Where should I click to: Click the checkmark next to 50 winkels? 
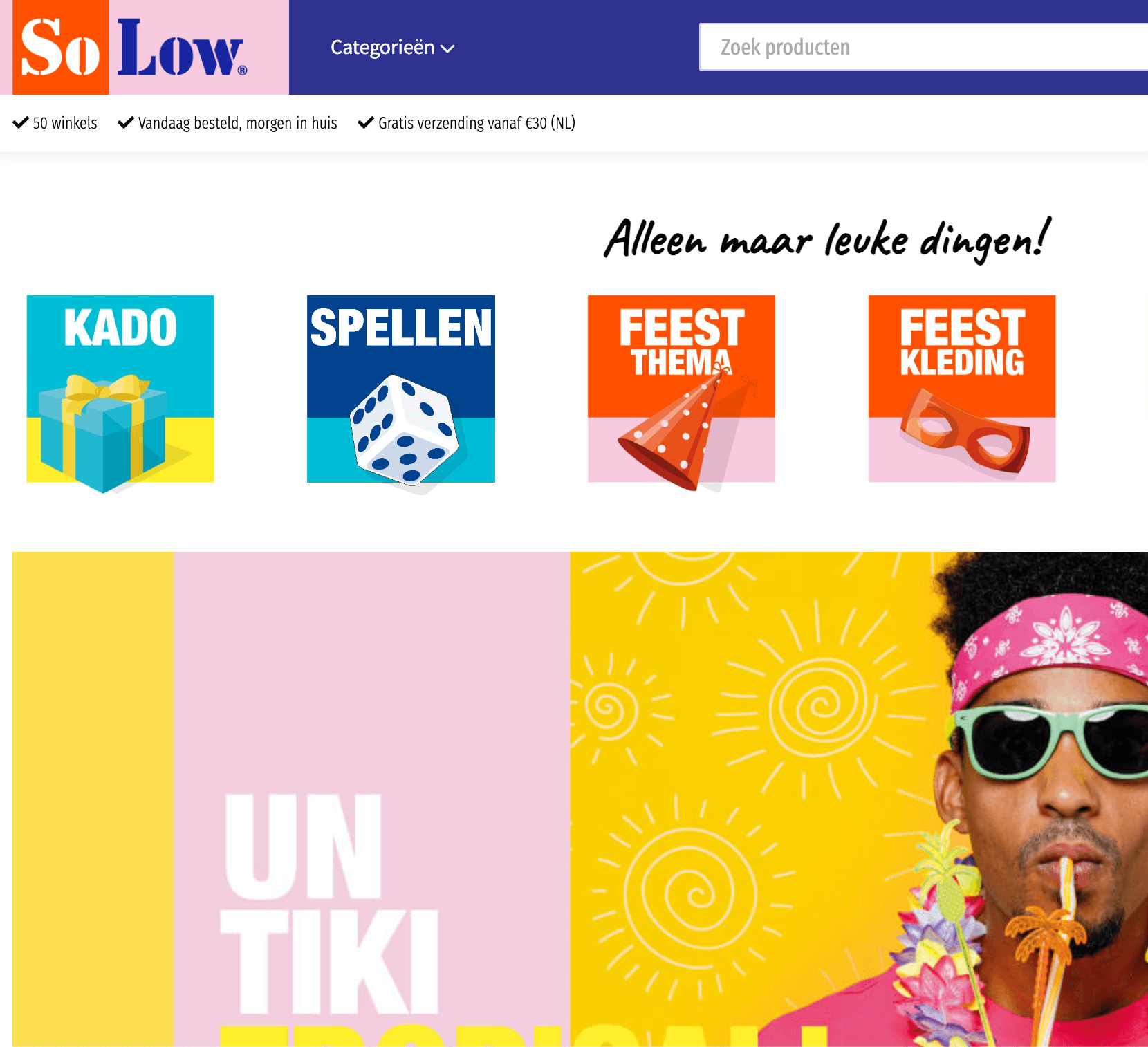coord(21,123)
